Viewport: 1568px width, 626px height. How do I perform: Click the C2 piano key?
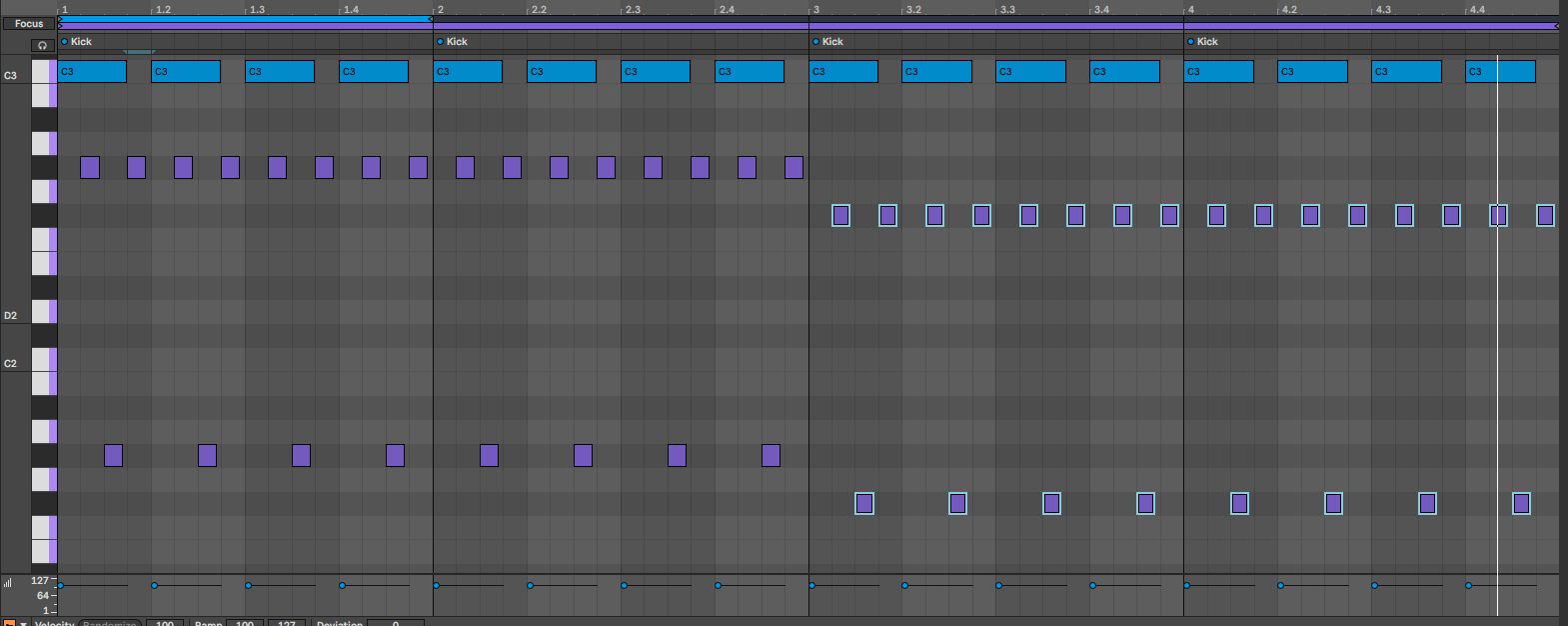tap(44, 359)
